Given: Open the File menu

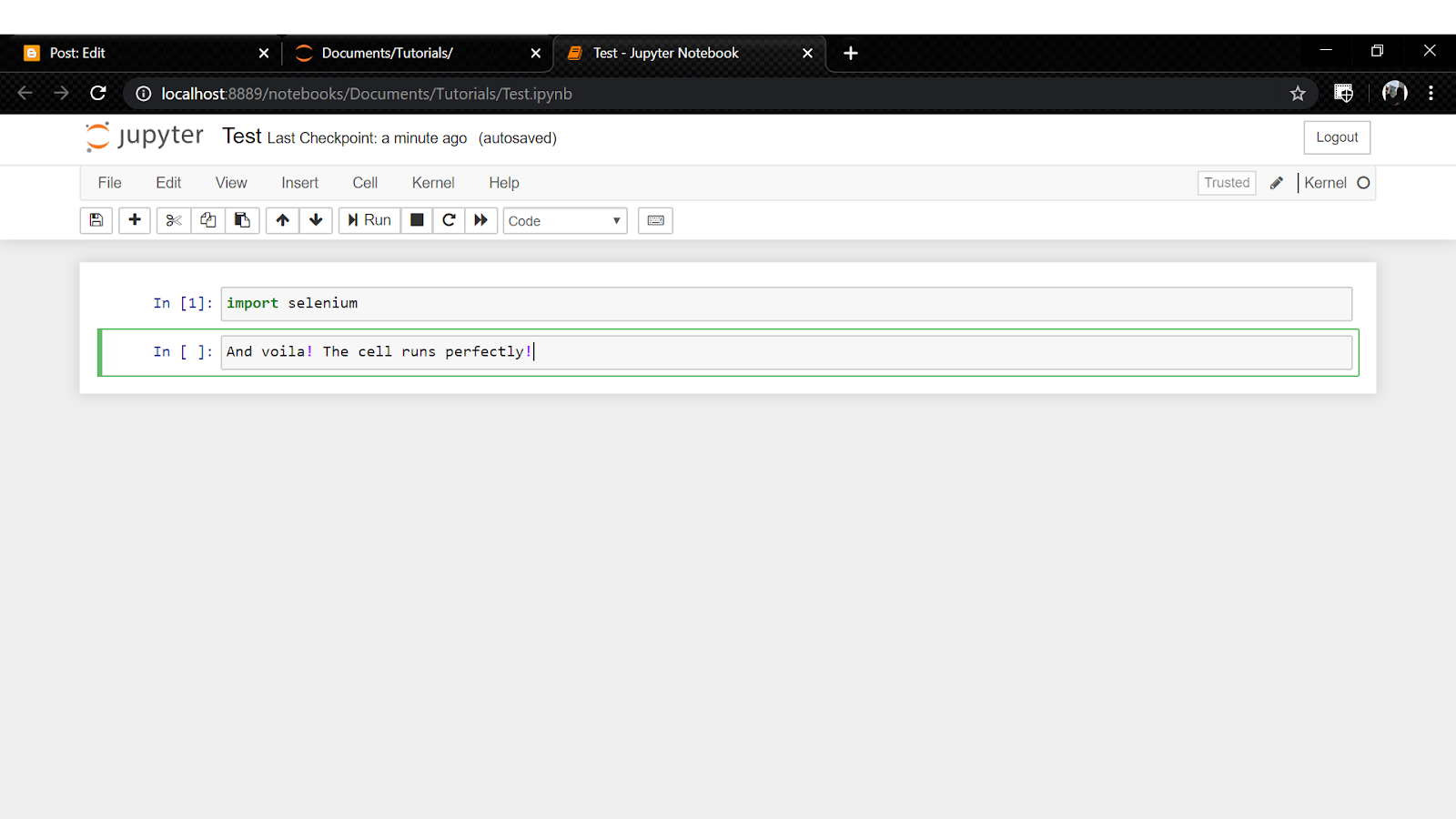Looking at the screenshot, I should 110,183.
